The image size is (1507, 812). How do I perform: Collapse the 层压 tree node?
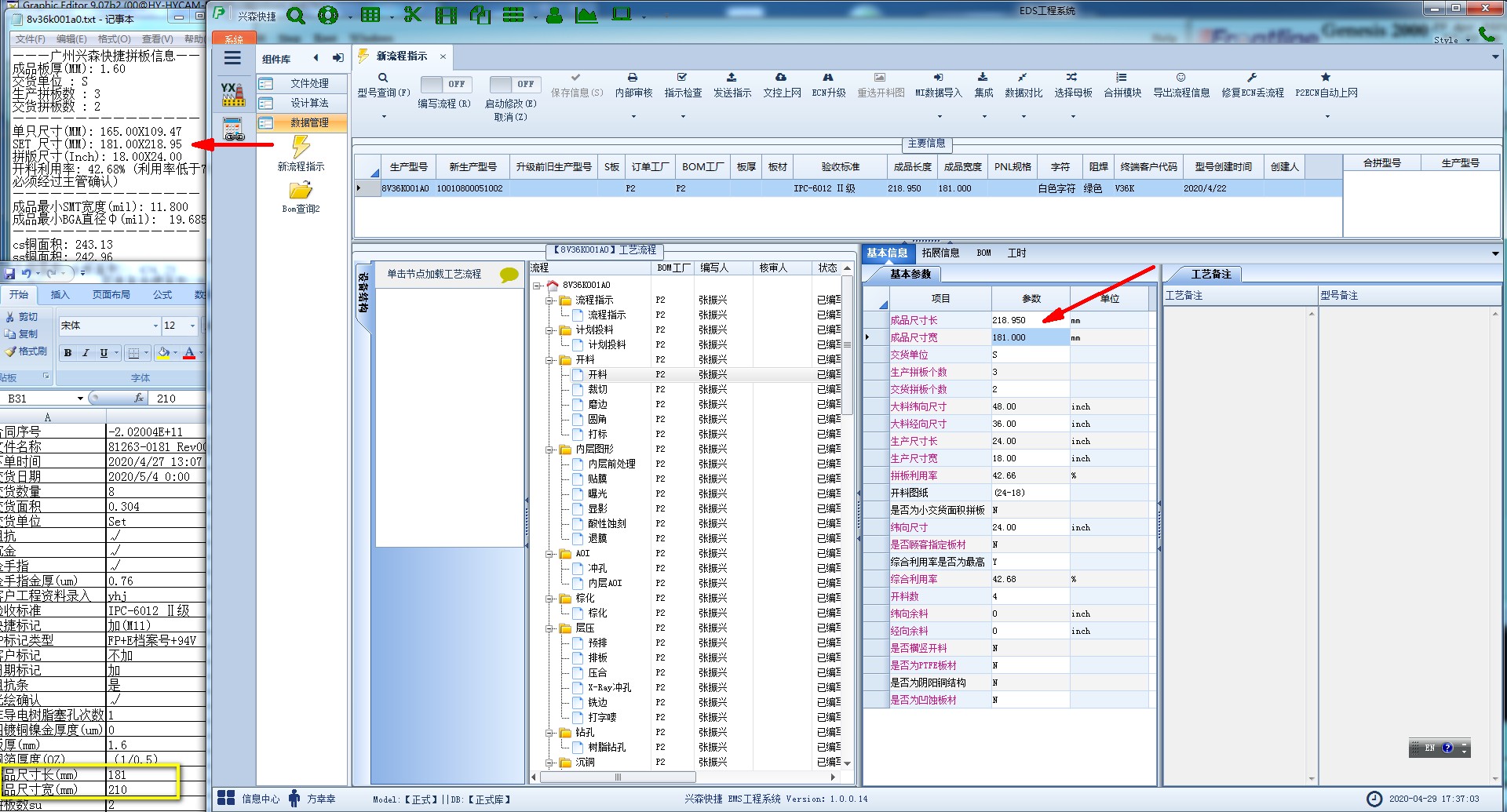pyautogui.click(x=550, y=628)
